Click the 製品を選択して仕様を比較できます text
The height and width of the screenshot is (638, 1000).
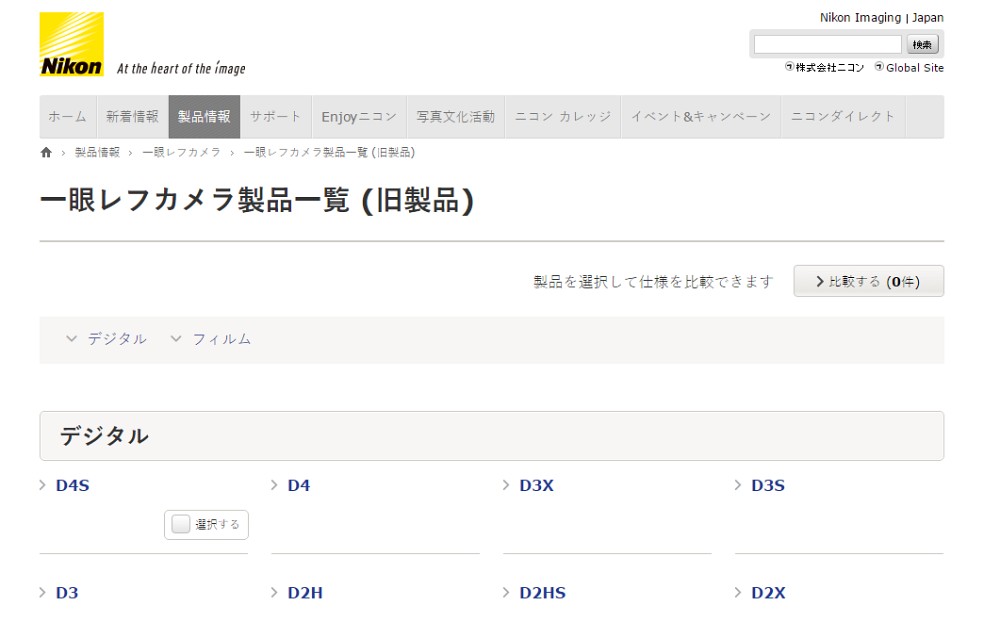pyautogui.click(x=654, y=281)
